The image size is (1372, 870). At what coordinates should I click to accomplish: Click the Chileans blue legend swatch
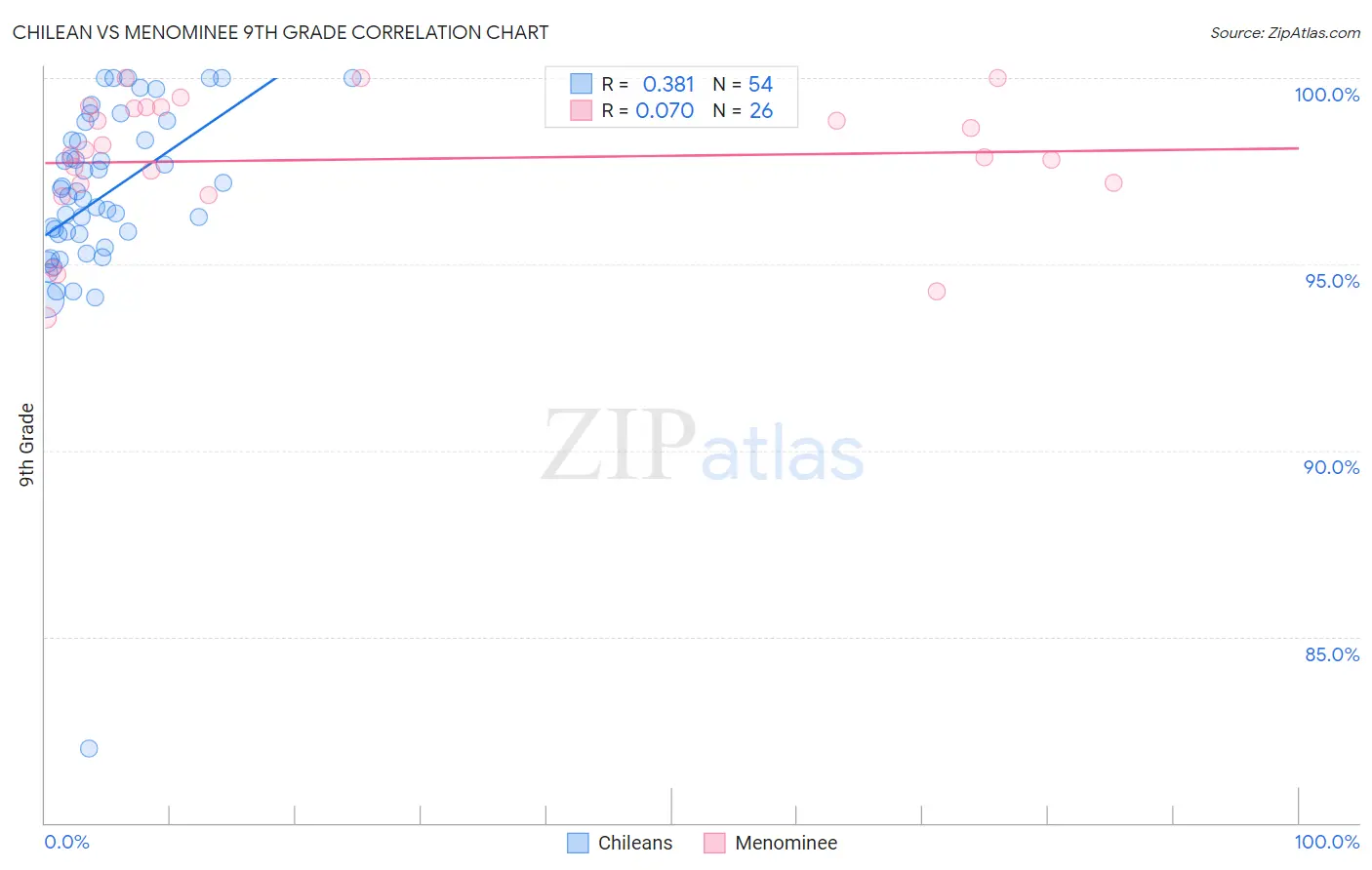[x=578, y=843]
